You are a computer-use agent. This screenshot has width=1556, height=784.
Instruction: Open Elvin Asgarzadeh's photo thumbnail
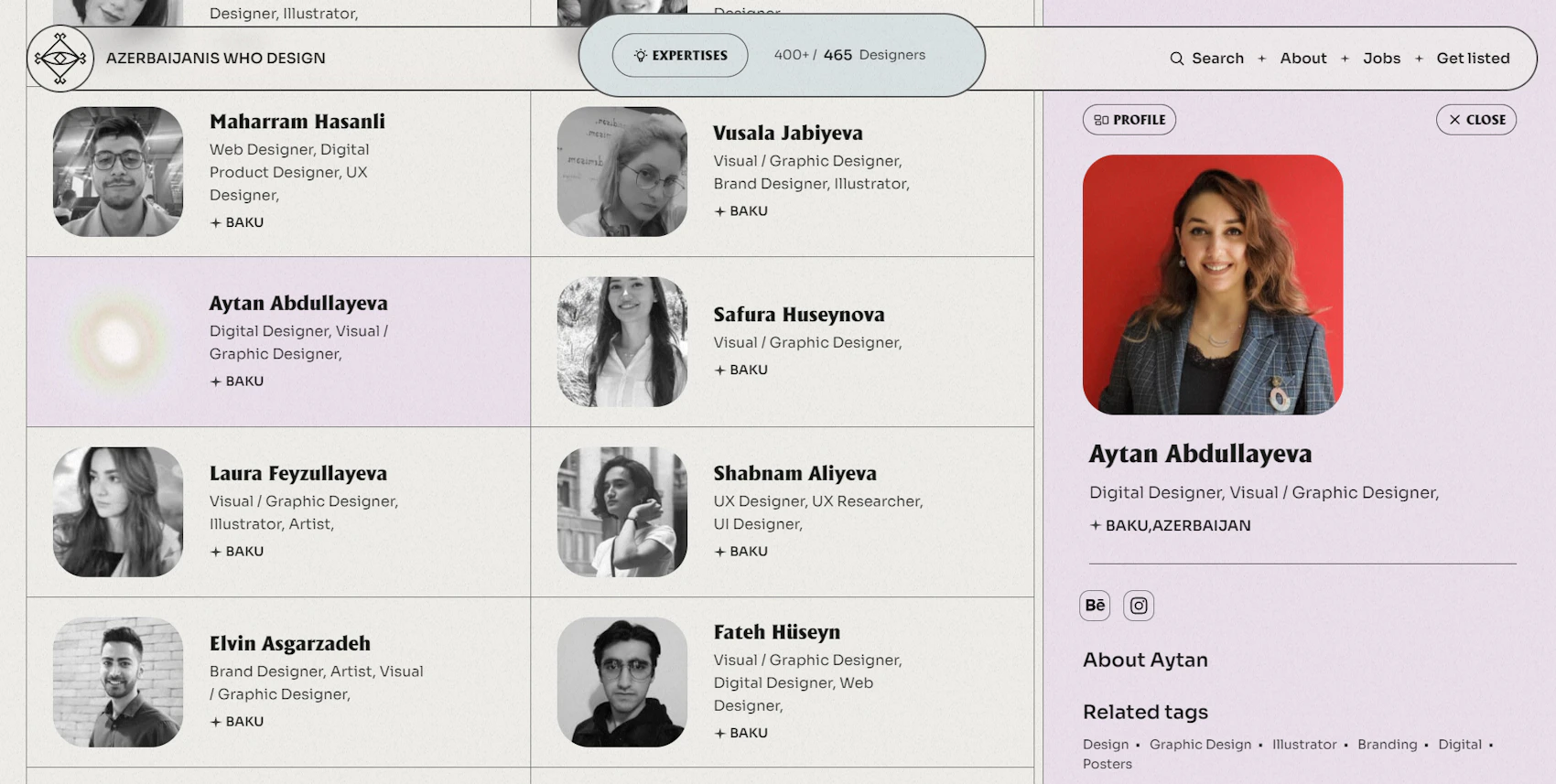(118, 682)
